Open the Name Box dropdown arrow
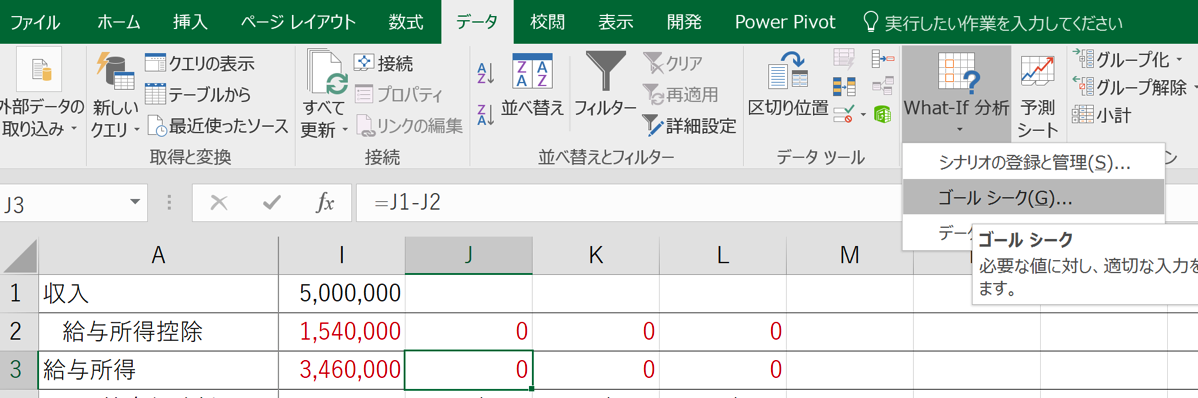 [135, 202]
